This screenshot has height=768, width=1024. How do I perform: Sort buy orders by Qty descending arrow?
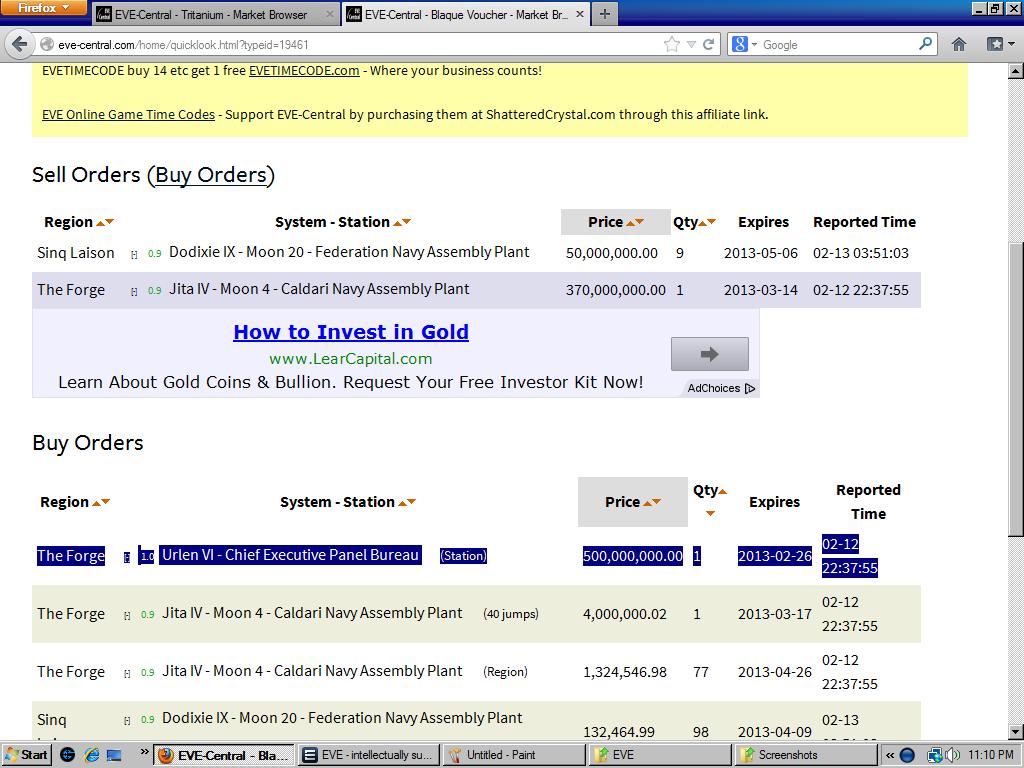pos(710,514)
